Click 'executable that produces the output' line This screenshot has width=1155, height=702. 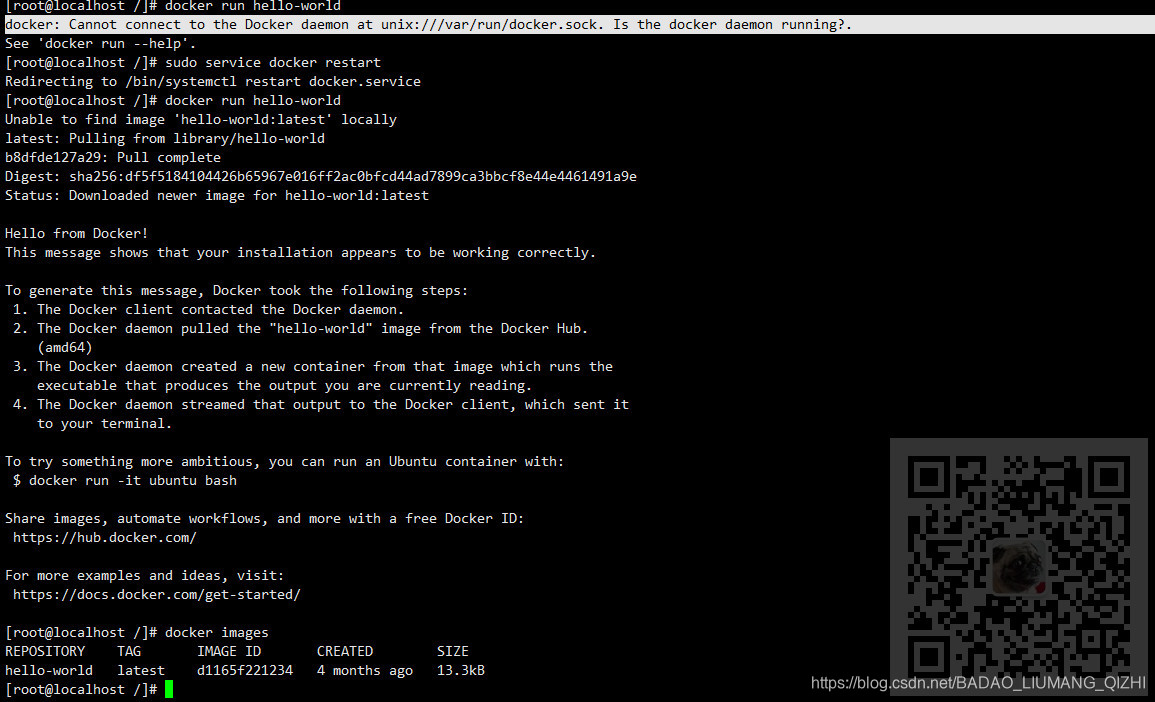click(284, 386)
